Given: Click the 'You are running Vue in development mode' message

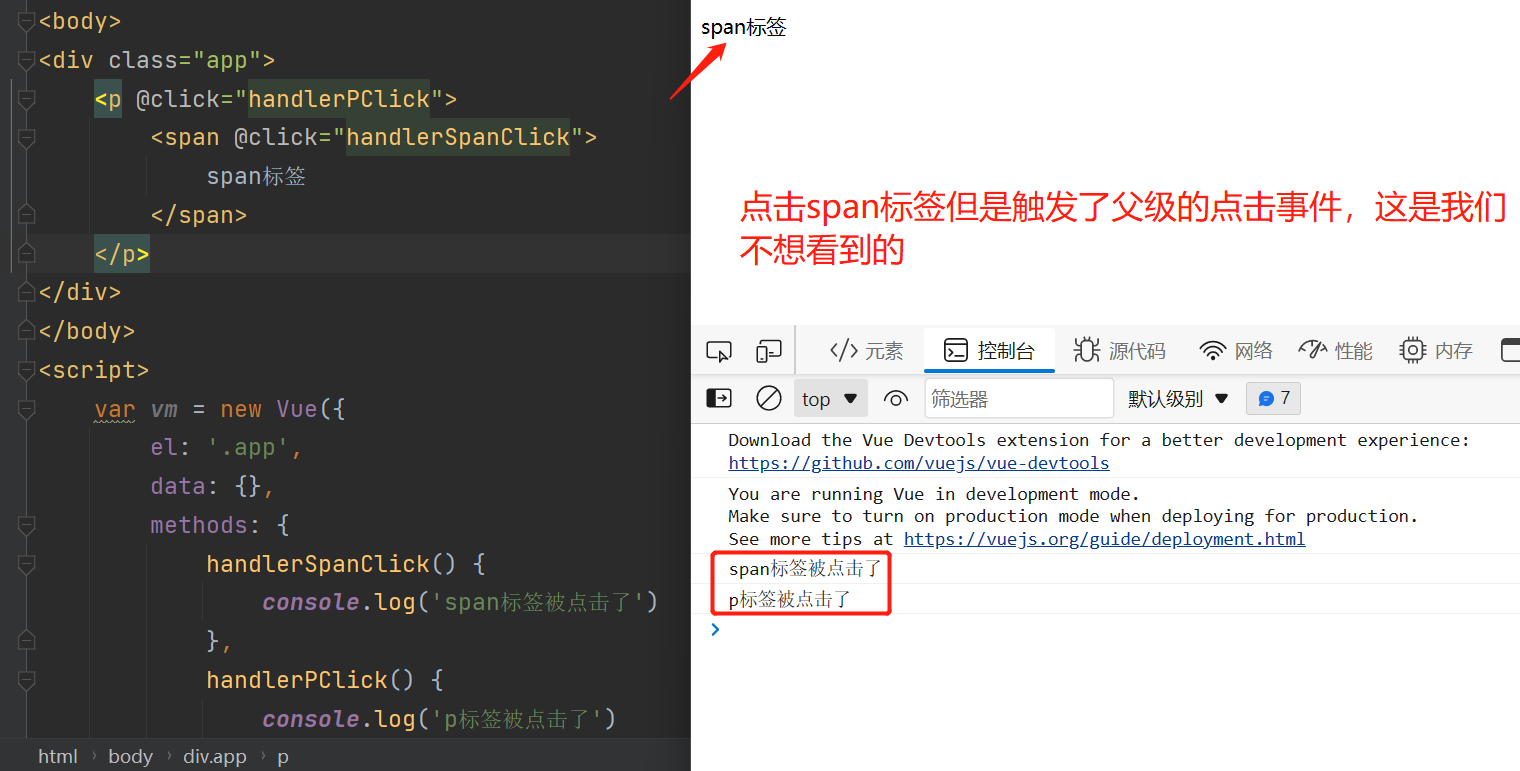Looking at the screenshot, I should pos(934,494).
